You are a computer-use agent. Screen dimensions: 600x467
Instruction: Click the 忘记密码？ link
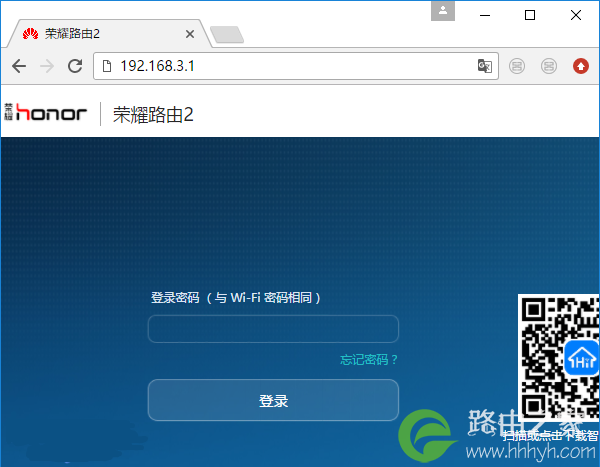pos(369,359)
